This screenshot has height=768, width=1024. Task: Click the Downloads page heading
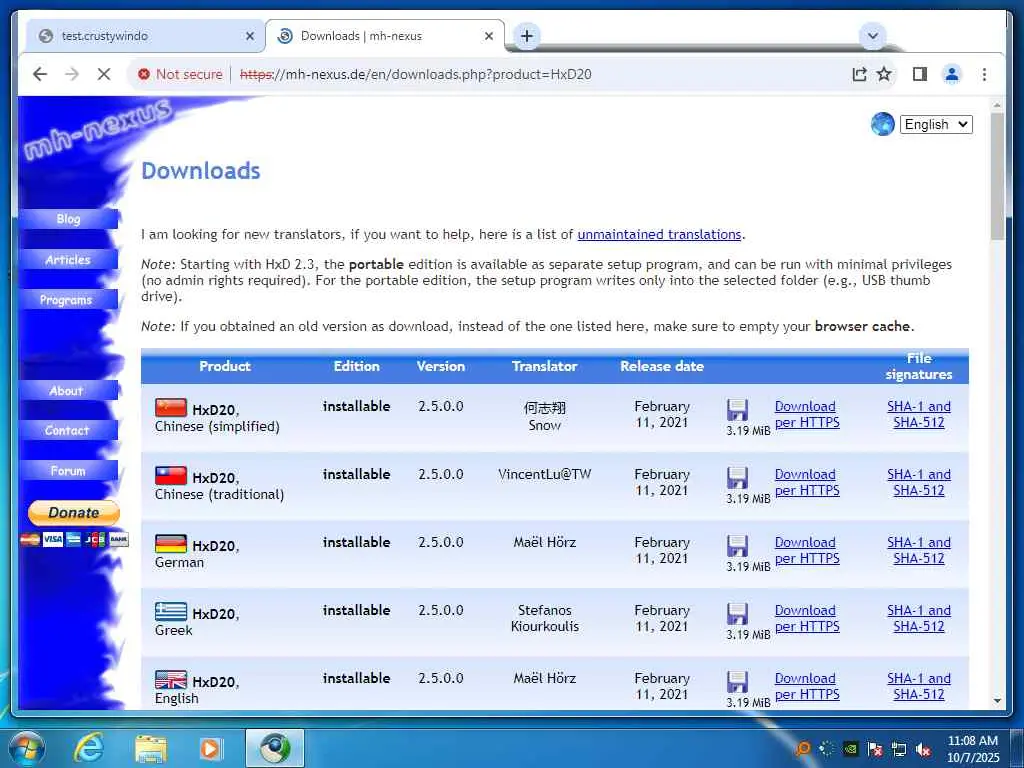click(200, 171)
